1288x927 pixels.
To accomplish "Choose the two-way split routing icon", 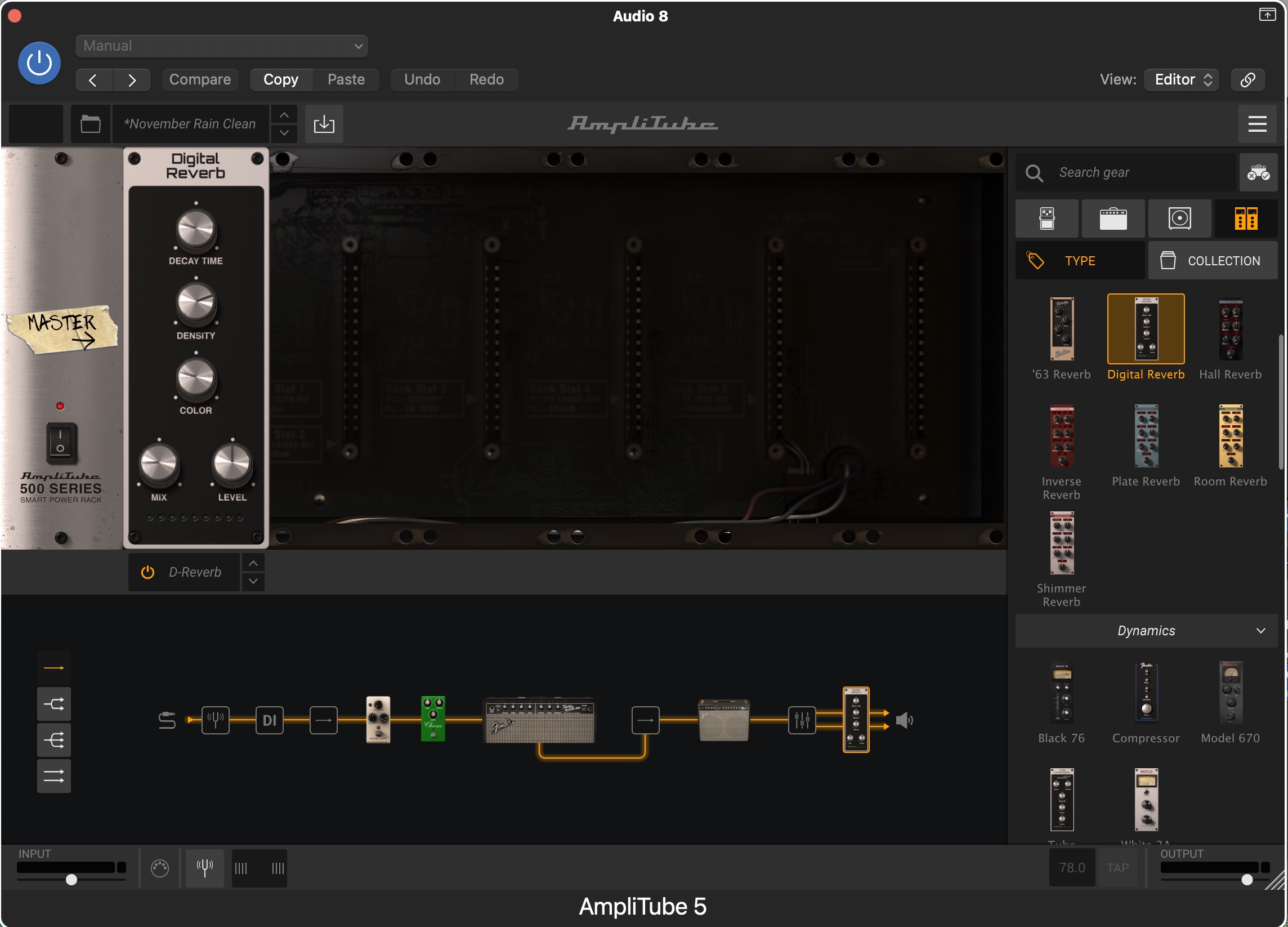I will 54,705.
